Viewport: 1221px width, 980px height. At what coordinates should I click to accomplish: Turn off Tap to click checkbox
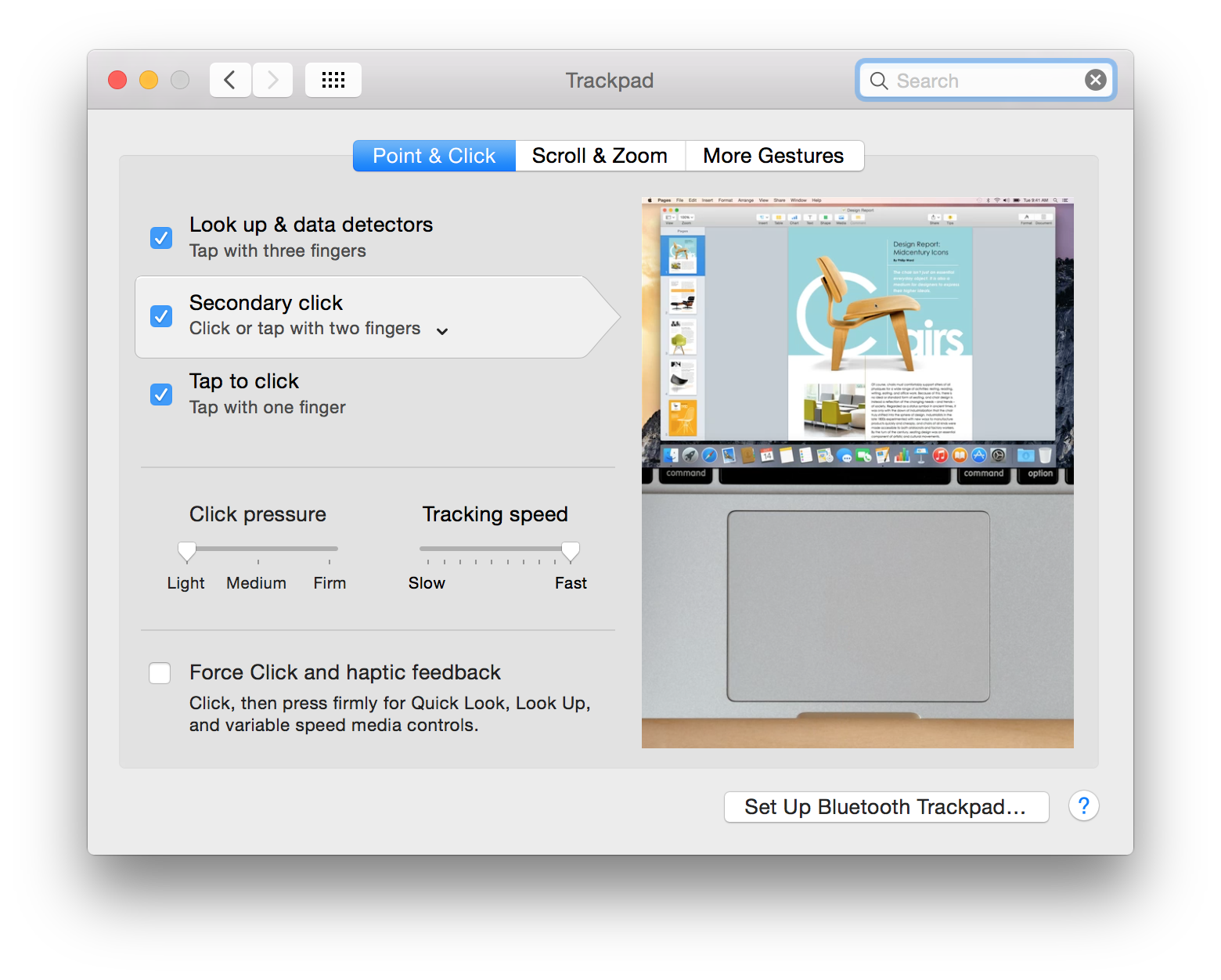click(161, 395)
